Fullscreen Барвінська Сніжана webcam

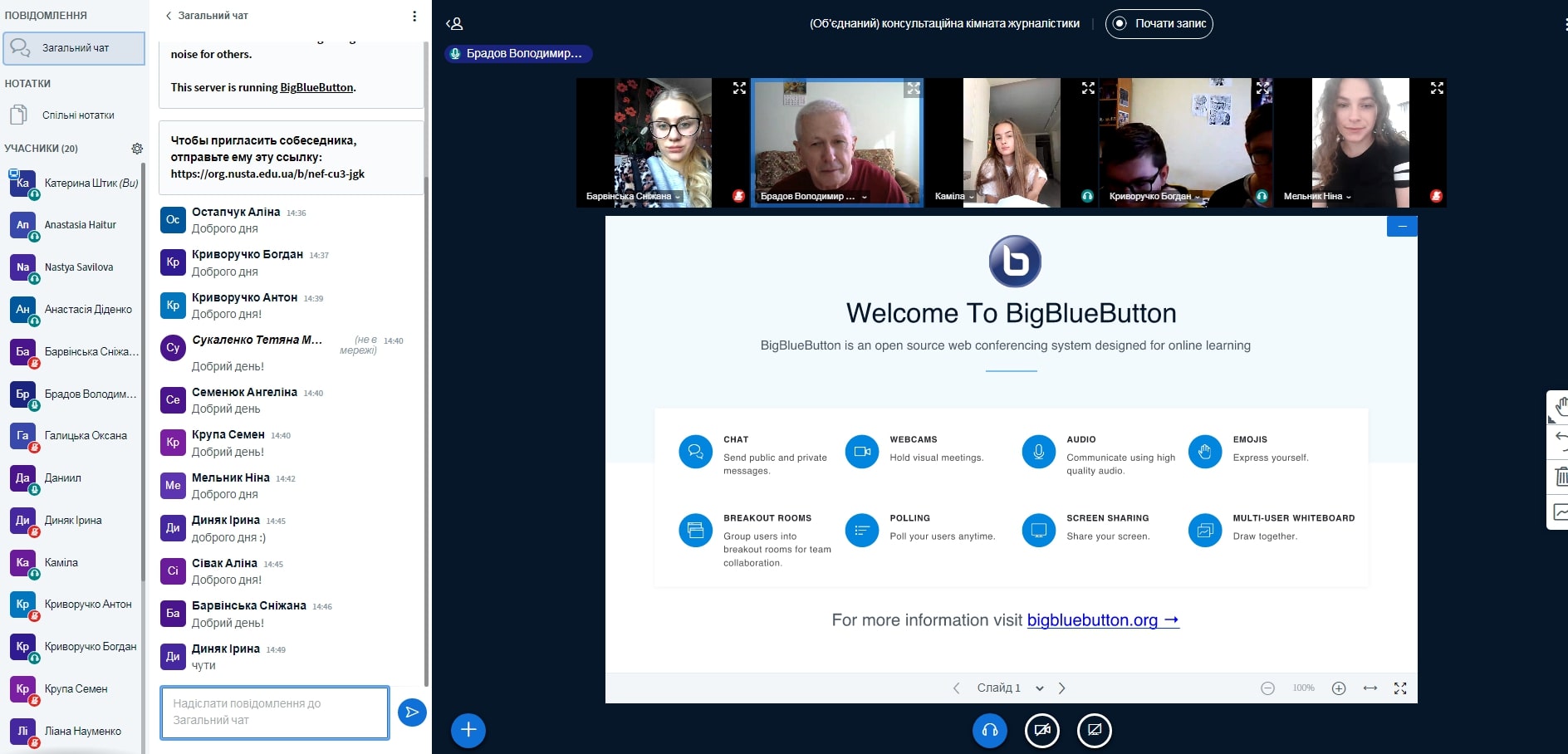pos(739,88)
